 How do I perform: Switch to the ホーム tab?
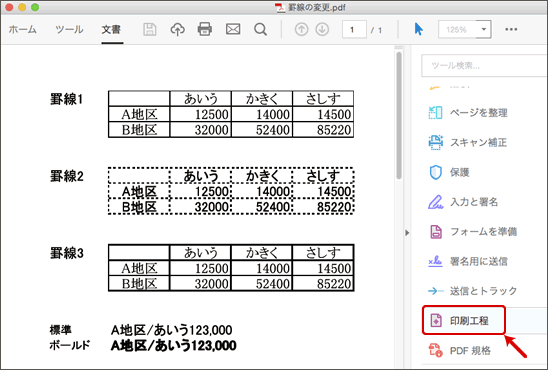[23, 29]
